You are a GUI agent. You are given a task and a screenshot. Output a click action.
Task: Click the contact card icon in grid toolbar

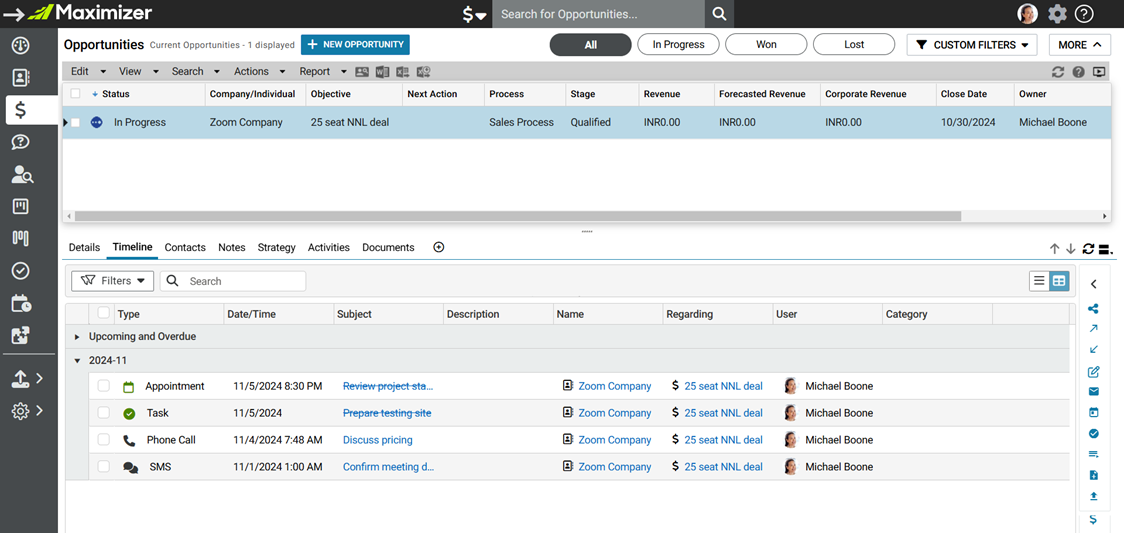(x=362, y=72)
